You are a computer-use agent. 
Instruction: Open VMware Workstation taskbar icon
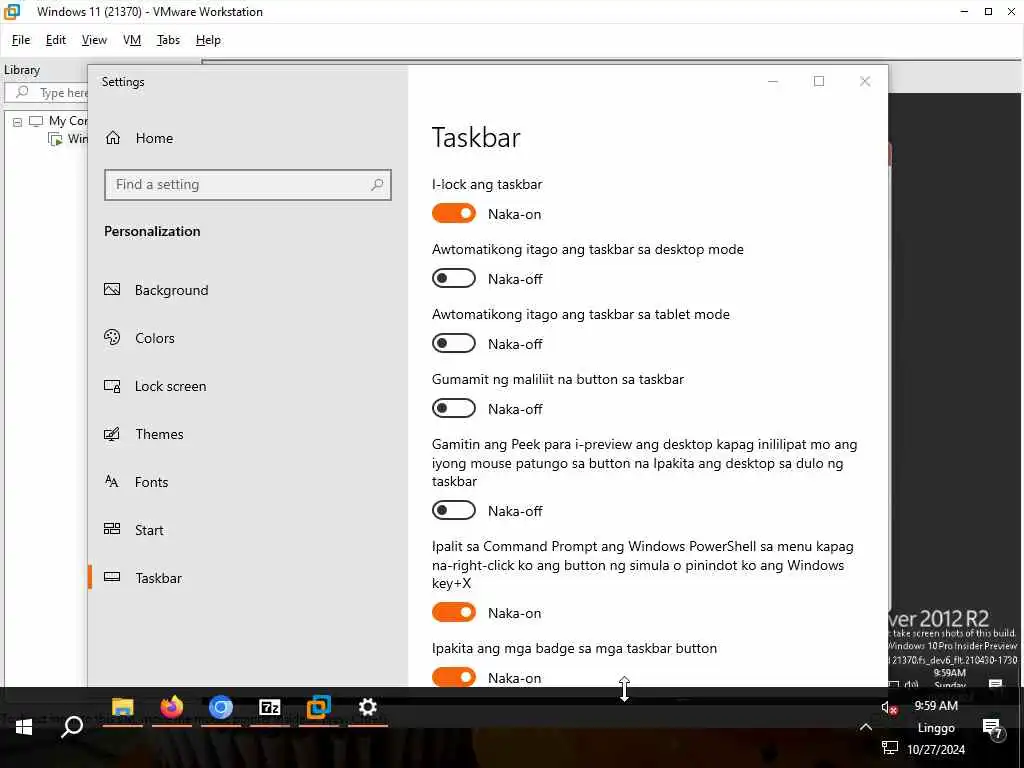[319, 707]
